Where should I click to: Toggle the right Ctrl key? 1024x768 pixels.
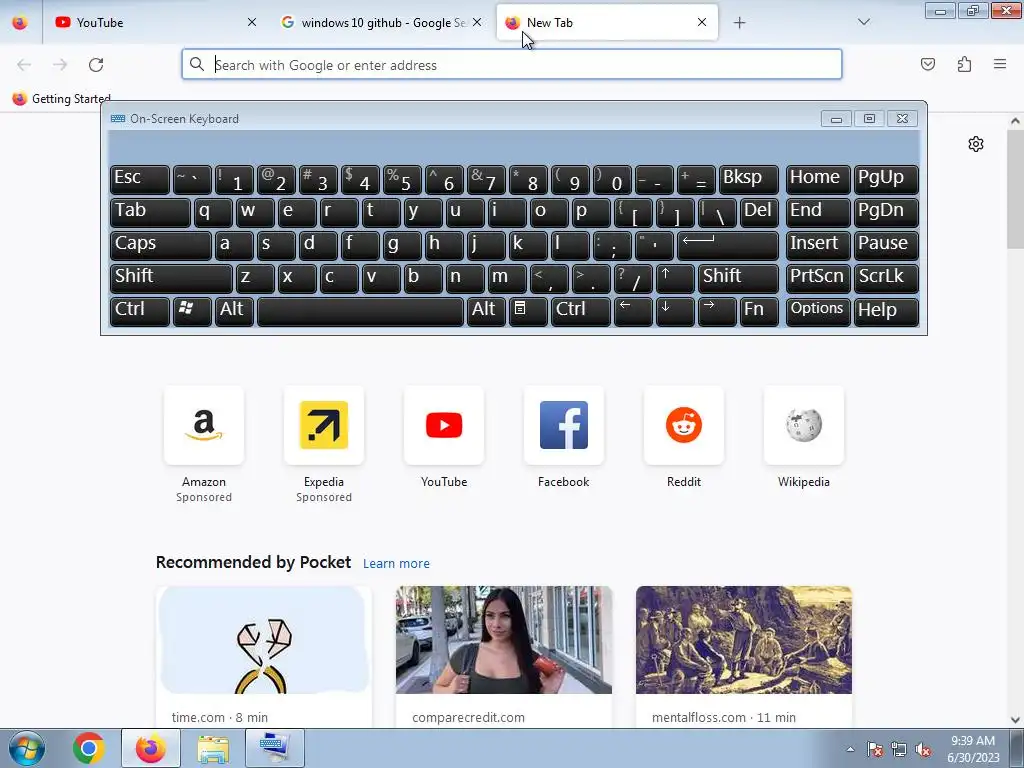581,310
